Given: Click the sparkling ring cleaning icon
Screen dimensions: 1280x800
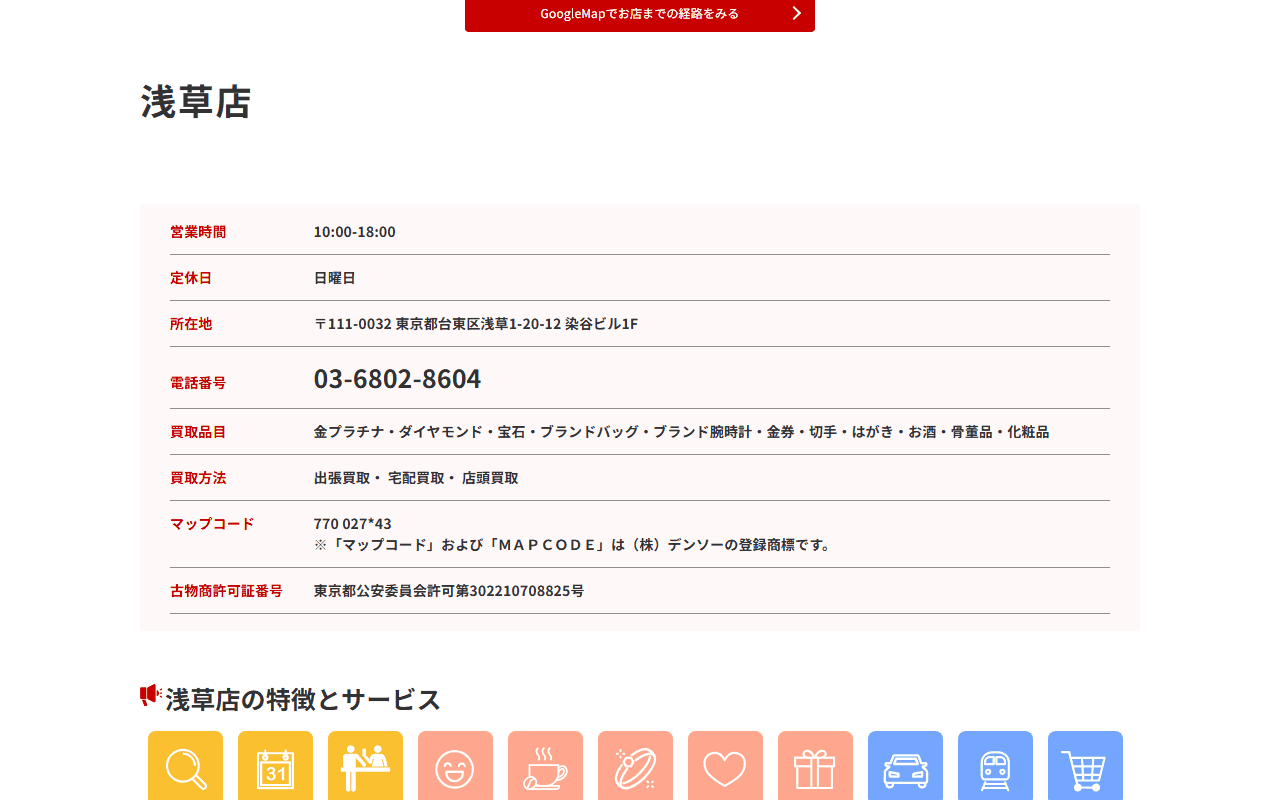Looking at the screenshot, I should coord(635,766).
